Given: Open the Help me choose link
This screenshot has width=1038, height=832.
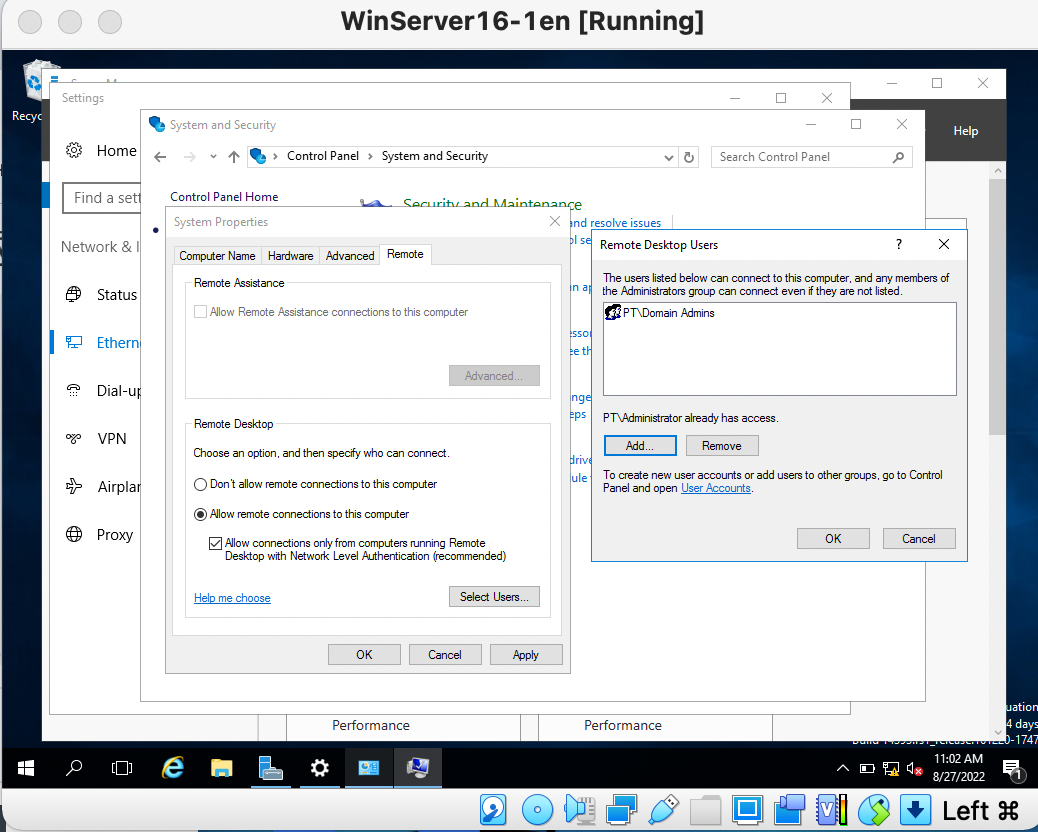Looking at the screenshot, I should click(x=232, y=598).
